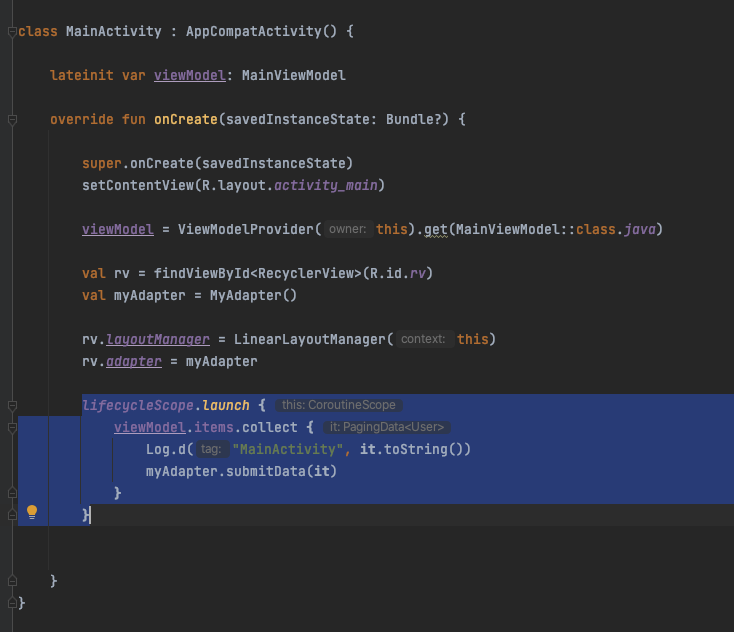734x632 pixels.
Task: Click 'submitData' method call
Action: pyautogui.click(x=265, y=471)
